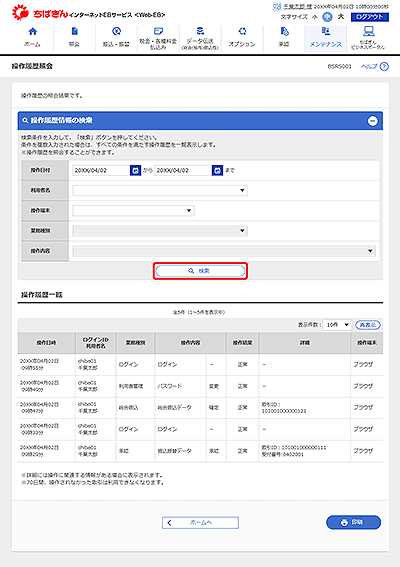400x567 pixels.
Task: Click the 検索 search button
Action: tap(200, 271)
